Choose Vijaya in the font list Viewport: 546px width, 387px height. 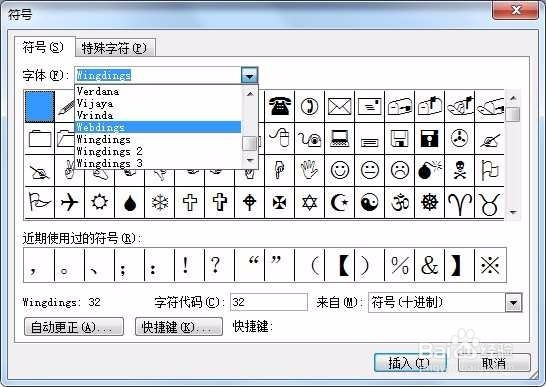click(x=158, y=103)
